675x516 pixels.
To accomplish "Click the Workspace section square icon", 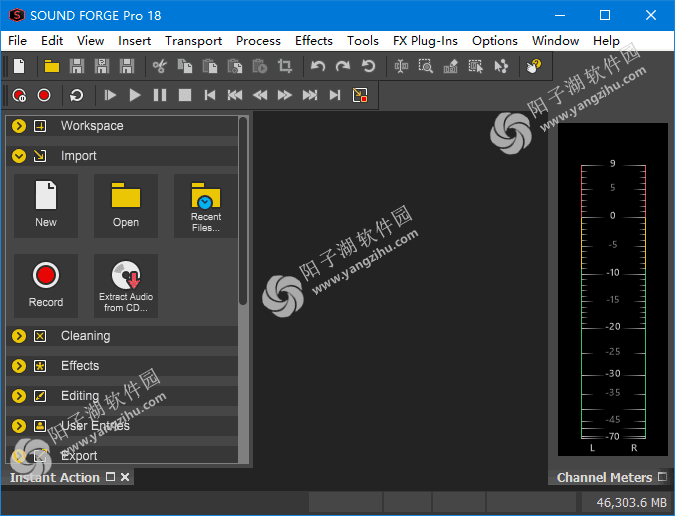I will 40,126.
